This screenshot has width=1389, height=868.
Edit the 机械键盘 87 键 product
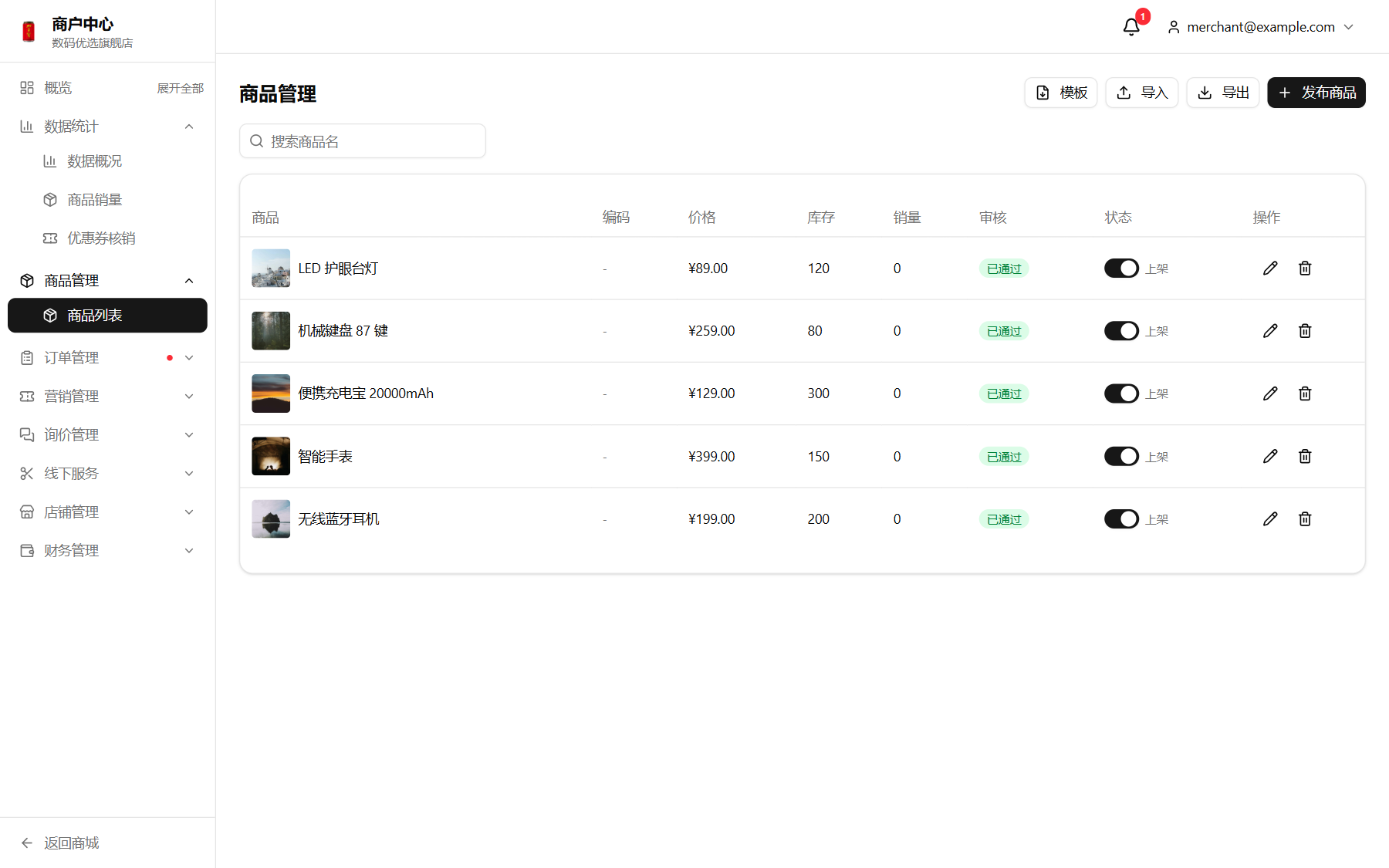click(x=1270, y=331)
